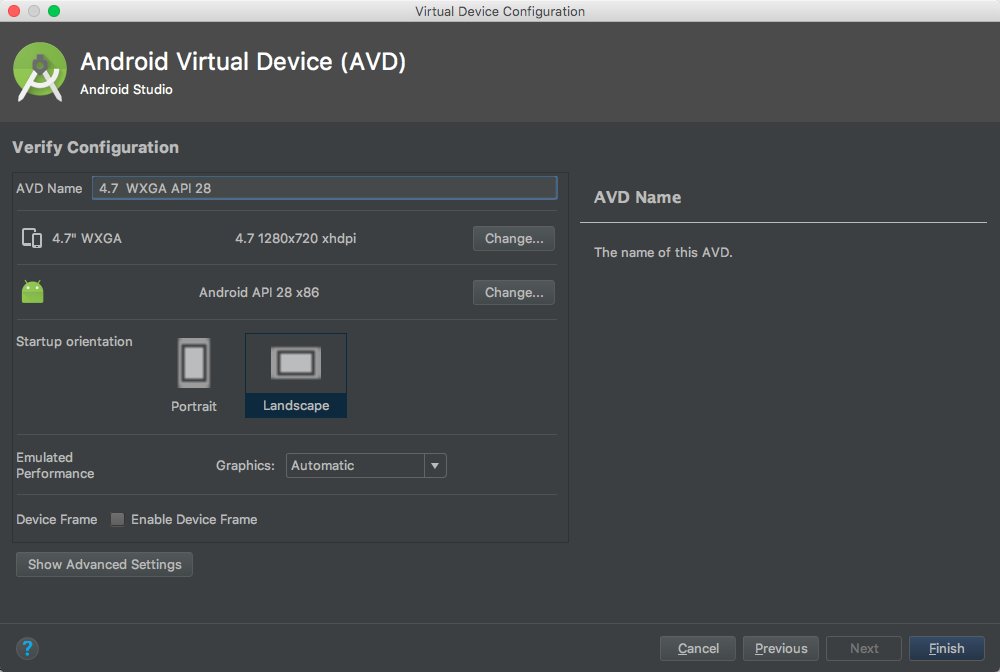Image resolution: width=1000 pixels, height=672 pixels.
Task: Click the Android API 28 x86 label
Action: coord(259,293)
